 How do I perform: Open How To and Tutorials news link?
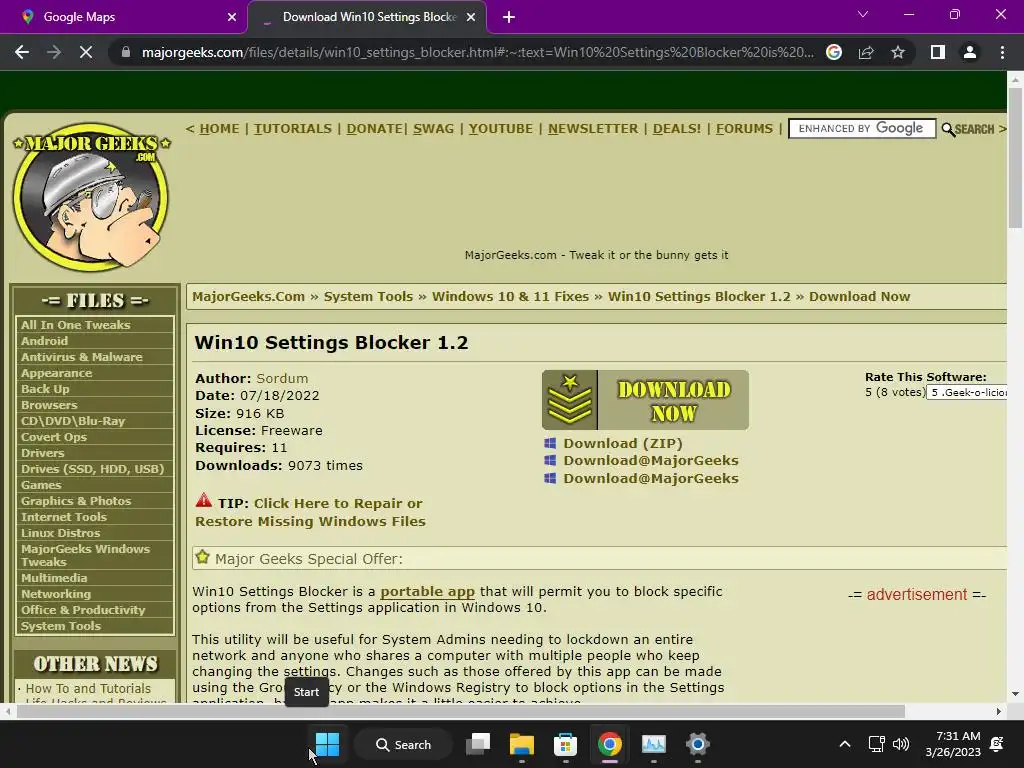click(x=88, y=689)
